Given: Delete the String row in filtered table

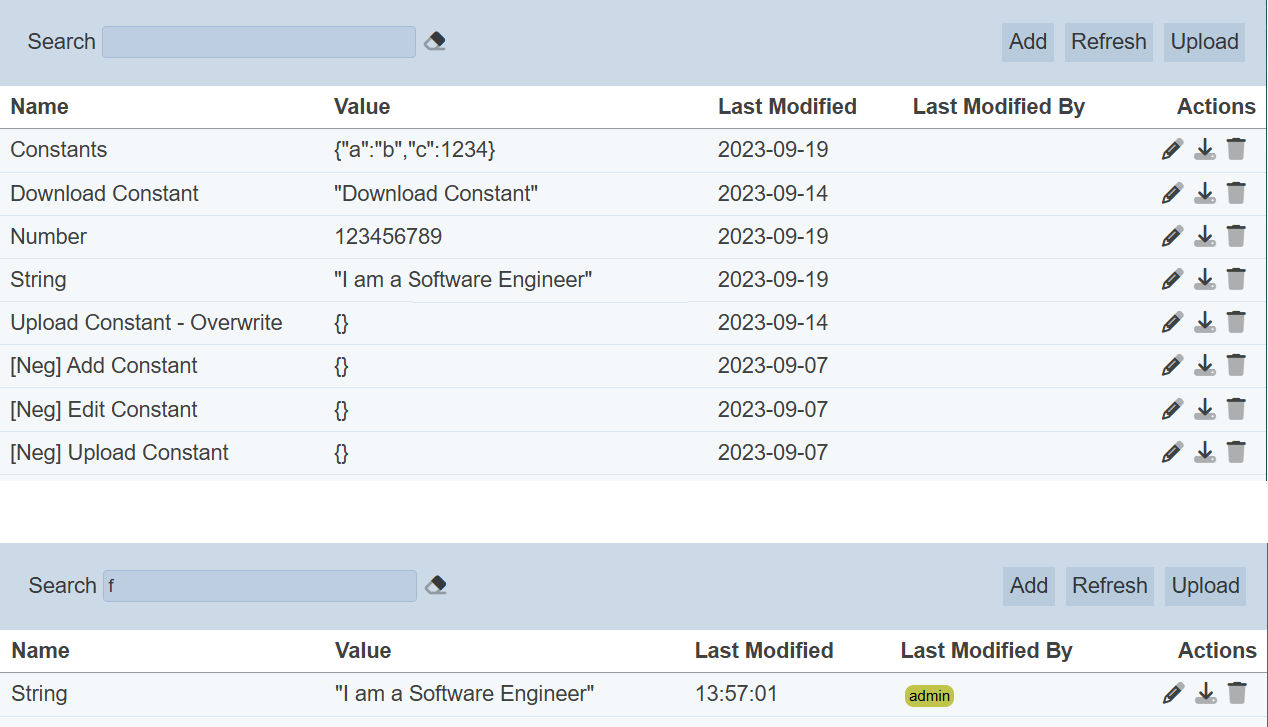Looking at the screenshot, I should [1237, 693].
